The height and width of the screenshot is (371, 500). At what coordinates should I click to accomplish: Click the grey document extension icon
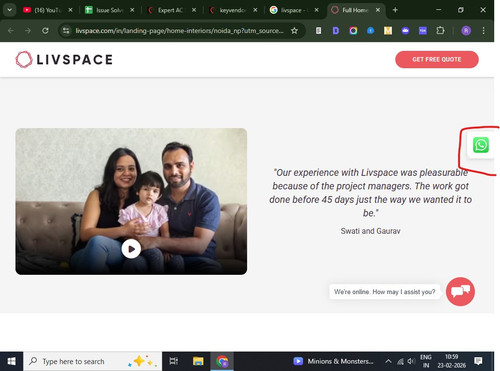click(318, 31)
